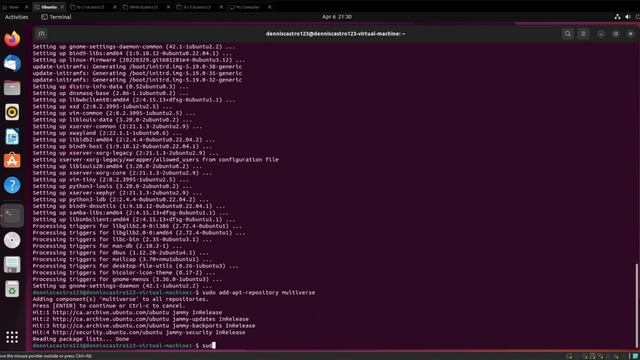Click the 'Setting up xwayland' line

click(x=107, y=133)
